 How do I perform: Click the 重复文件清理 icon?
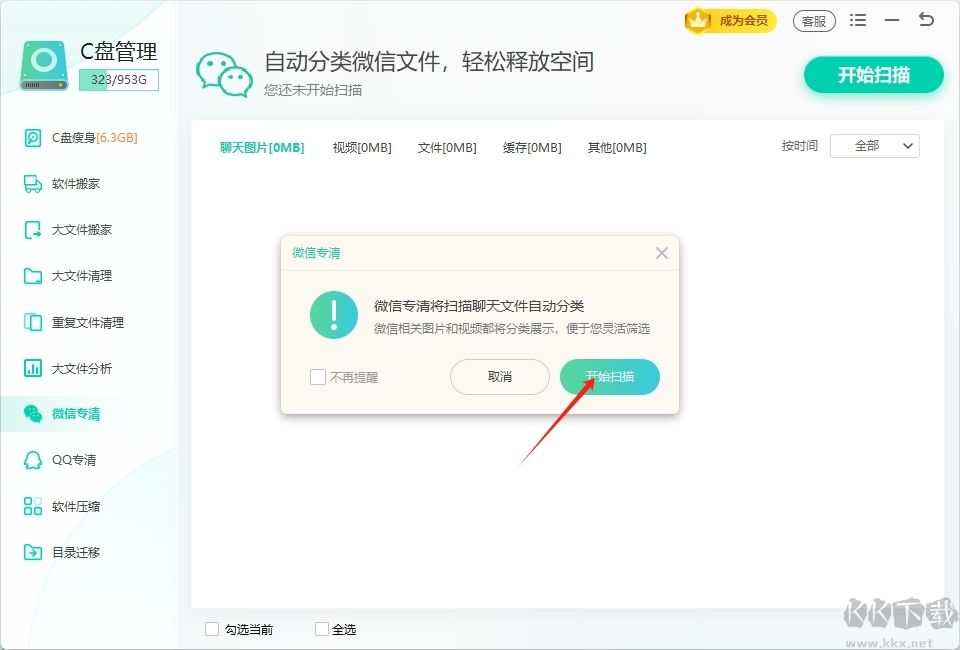click(x=32, y=322)
